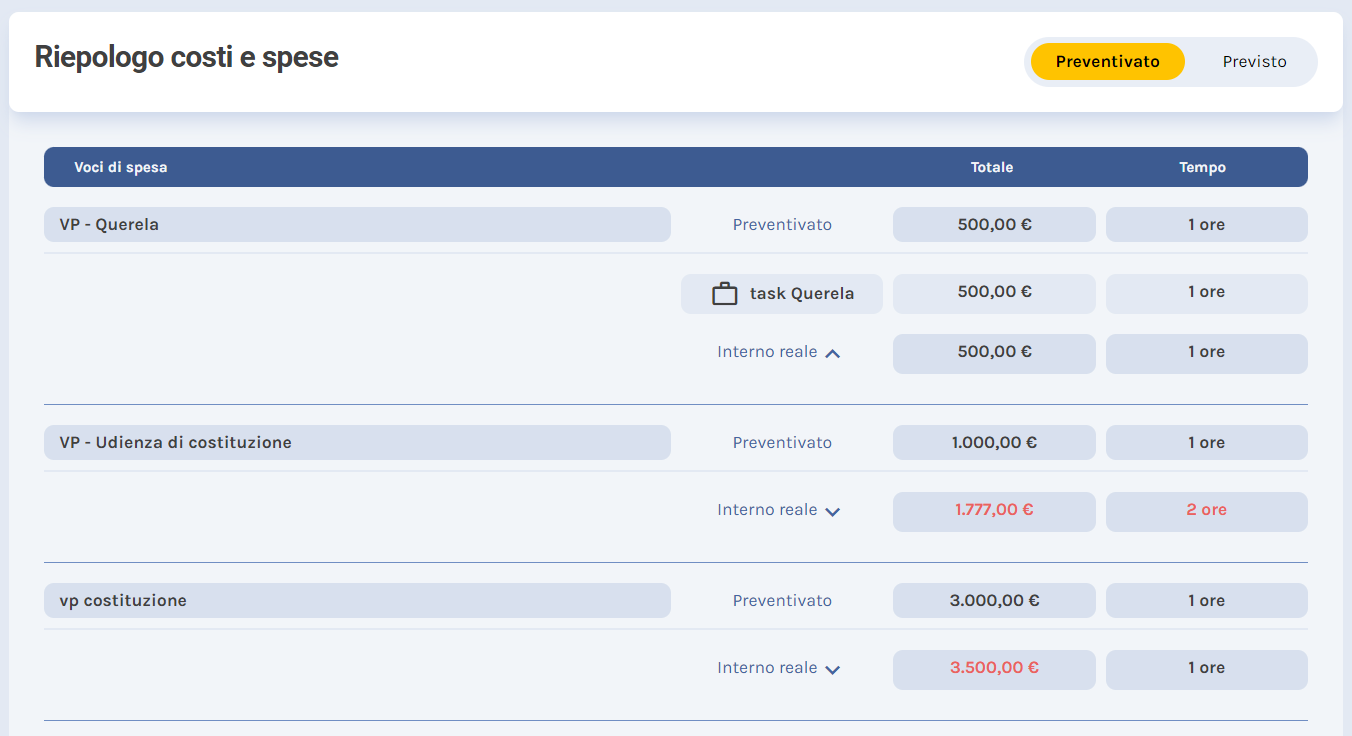Select the VP - Querela expense item

tap(357, 225)
